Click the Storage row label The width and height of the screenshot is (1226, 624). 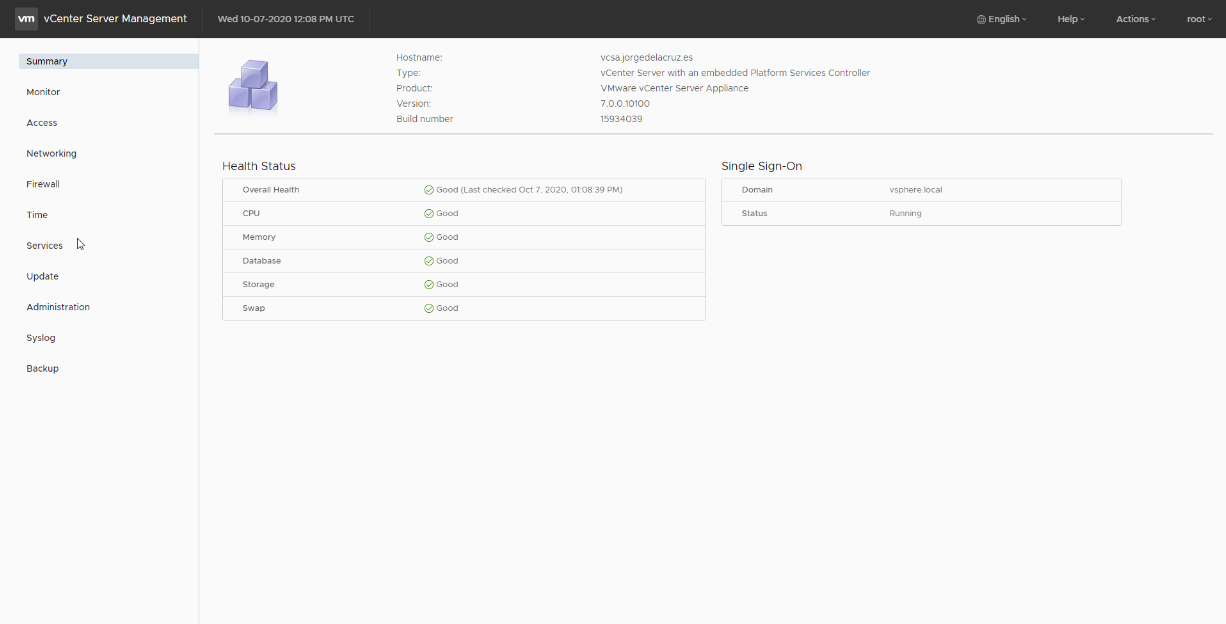click(x=258, y=285)
